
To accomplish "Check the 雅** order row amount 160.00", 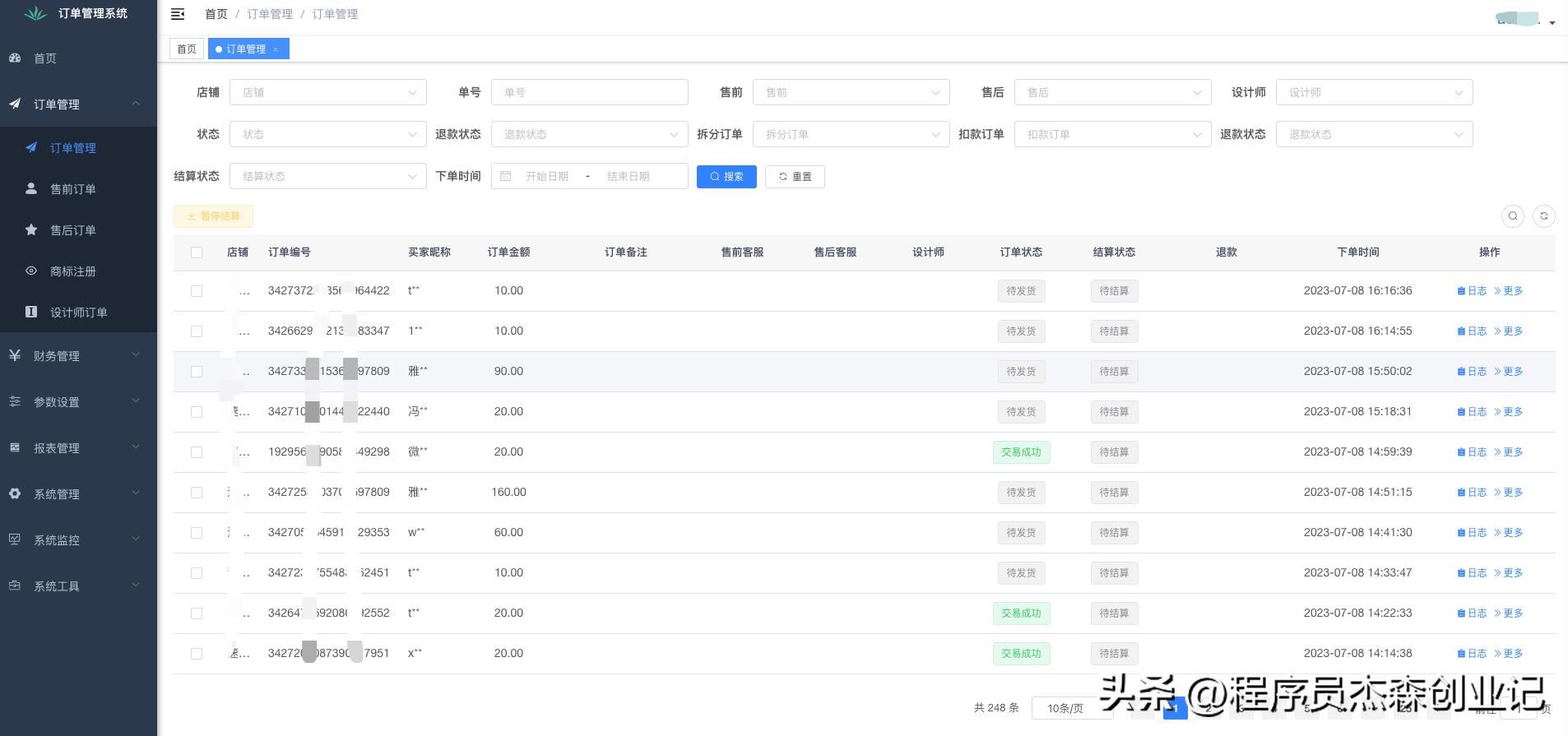I will 197,493.
